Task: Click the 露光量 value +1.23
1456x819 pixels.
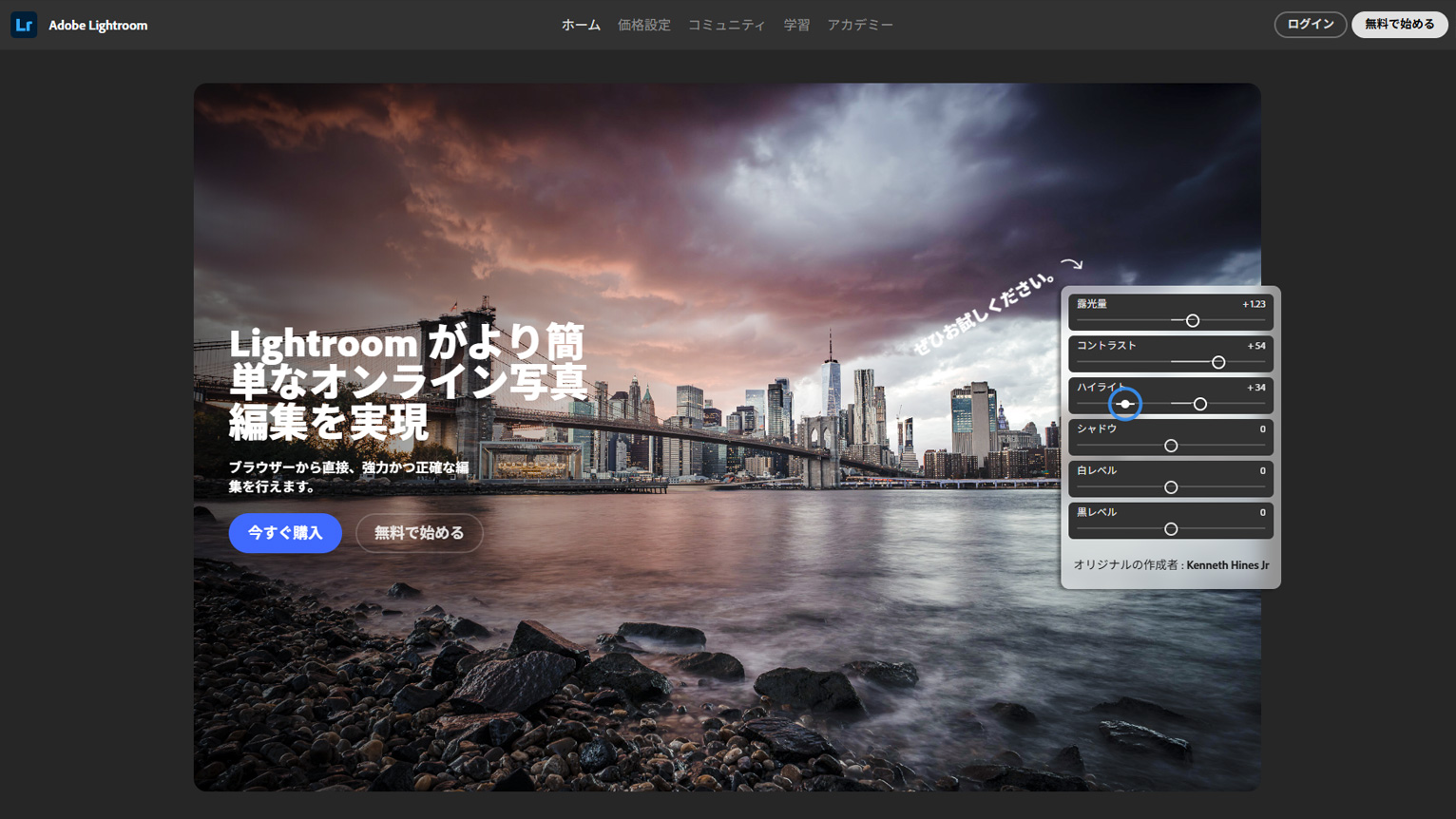Action: click(x=1254, y=304)
